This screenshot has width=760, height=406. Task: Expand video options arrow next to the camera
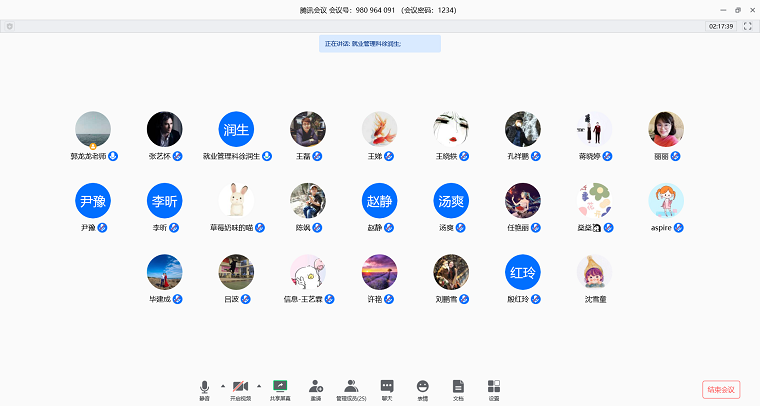[x=258, y=385]
